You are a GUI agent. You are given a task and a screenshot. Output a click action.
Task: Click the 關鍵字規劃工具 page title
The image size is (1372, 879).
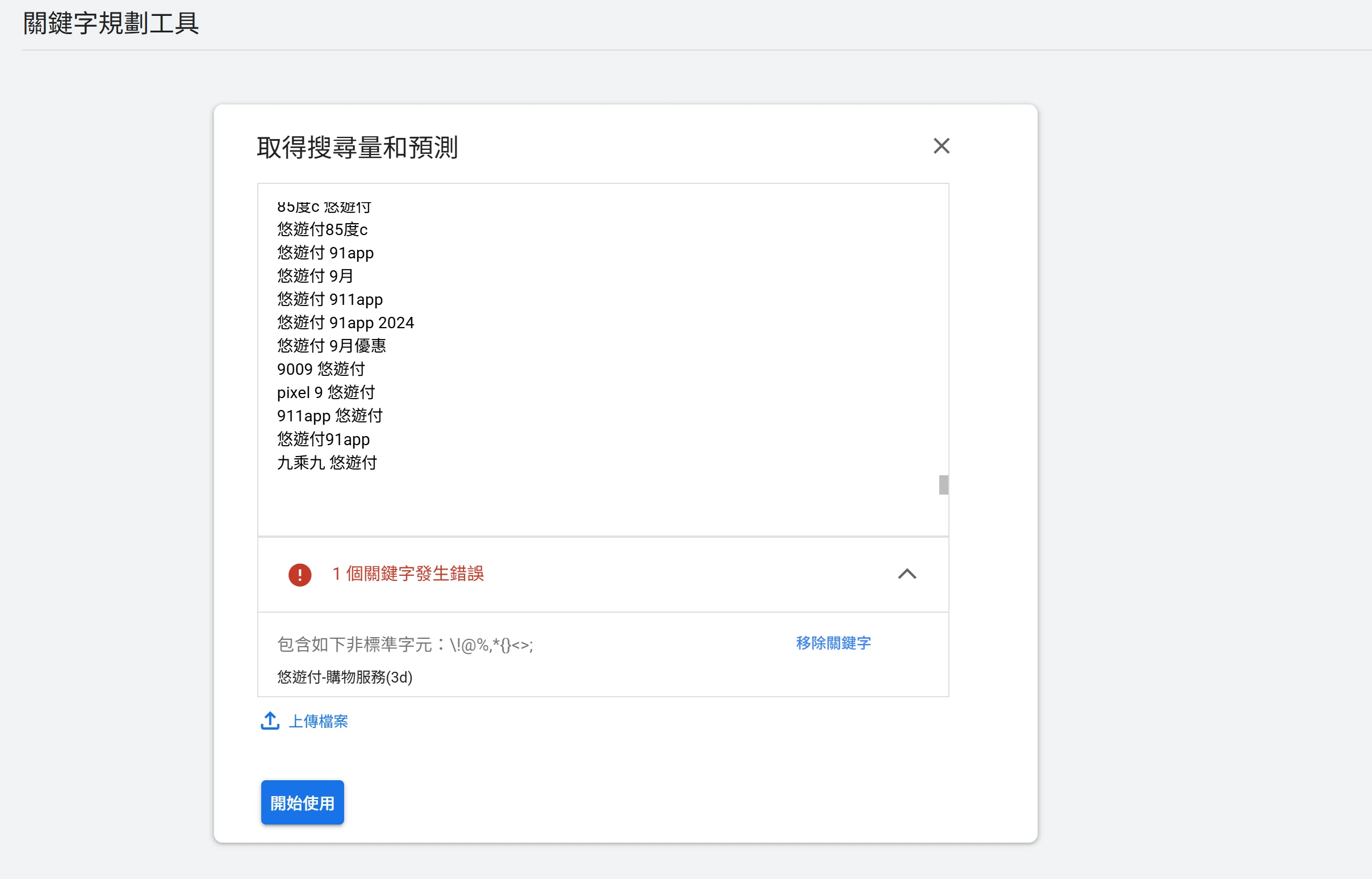111,23
